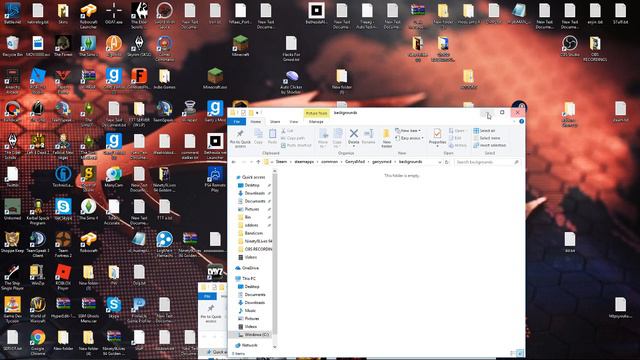Image resolution: width=640 pixels, height=360 pixels.
Task: Click the Refresh button beside the address bar
Action: [x=447, y=162]
